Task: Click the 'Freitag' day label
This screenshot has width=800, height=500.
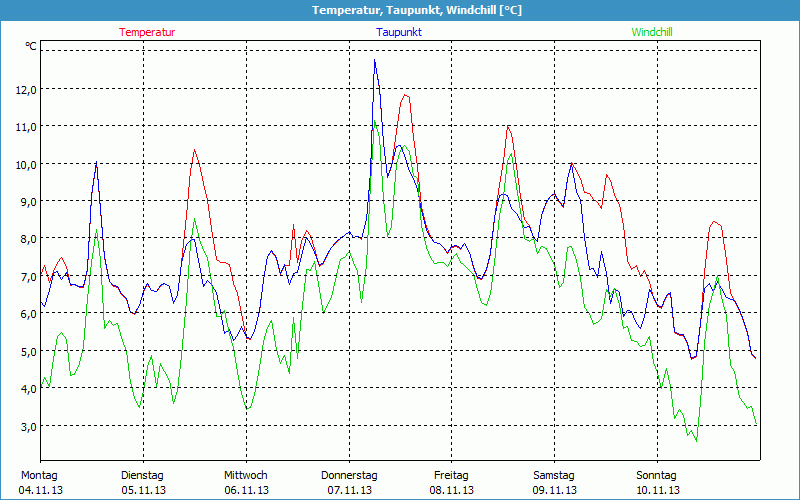Action: (451, 476)
